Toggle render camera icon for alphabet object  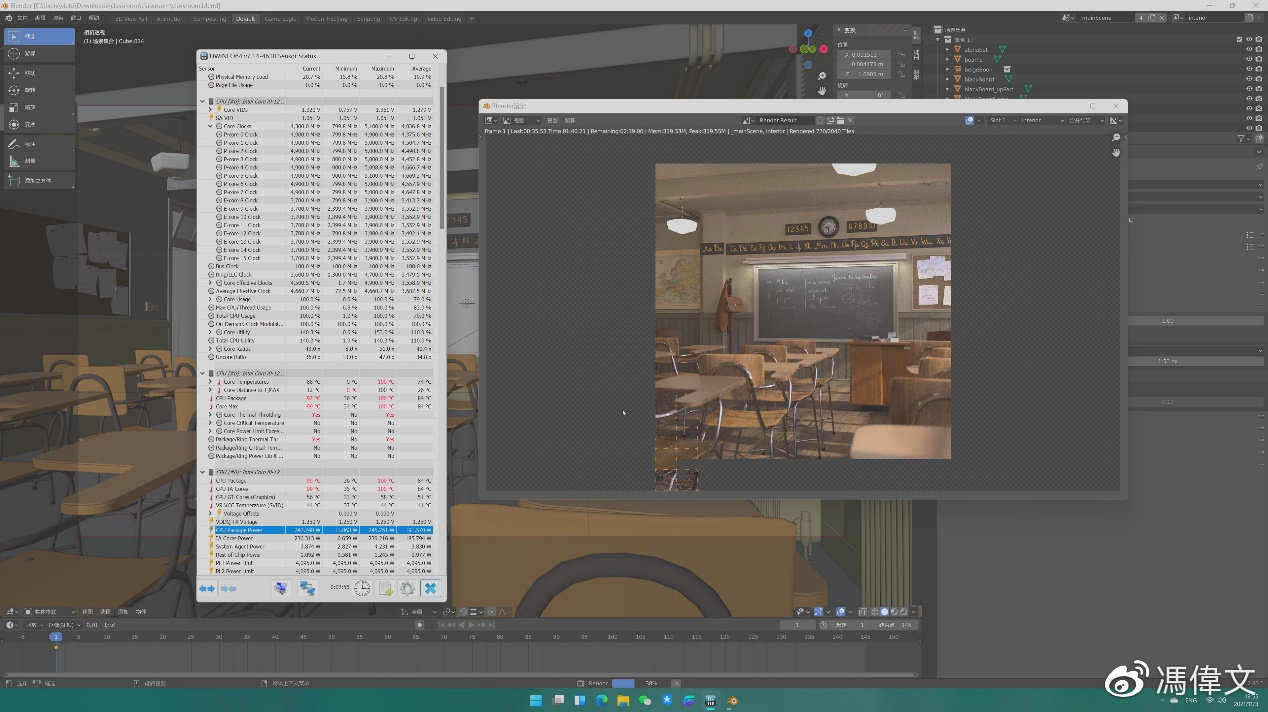[x=1259, y=49]
